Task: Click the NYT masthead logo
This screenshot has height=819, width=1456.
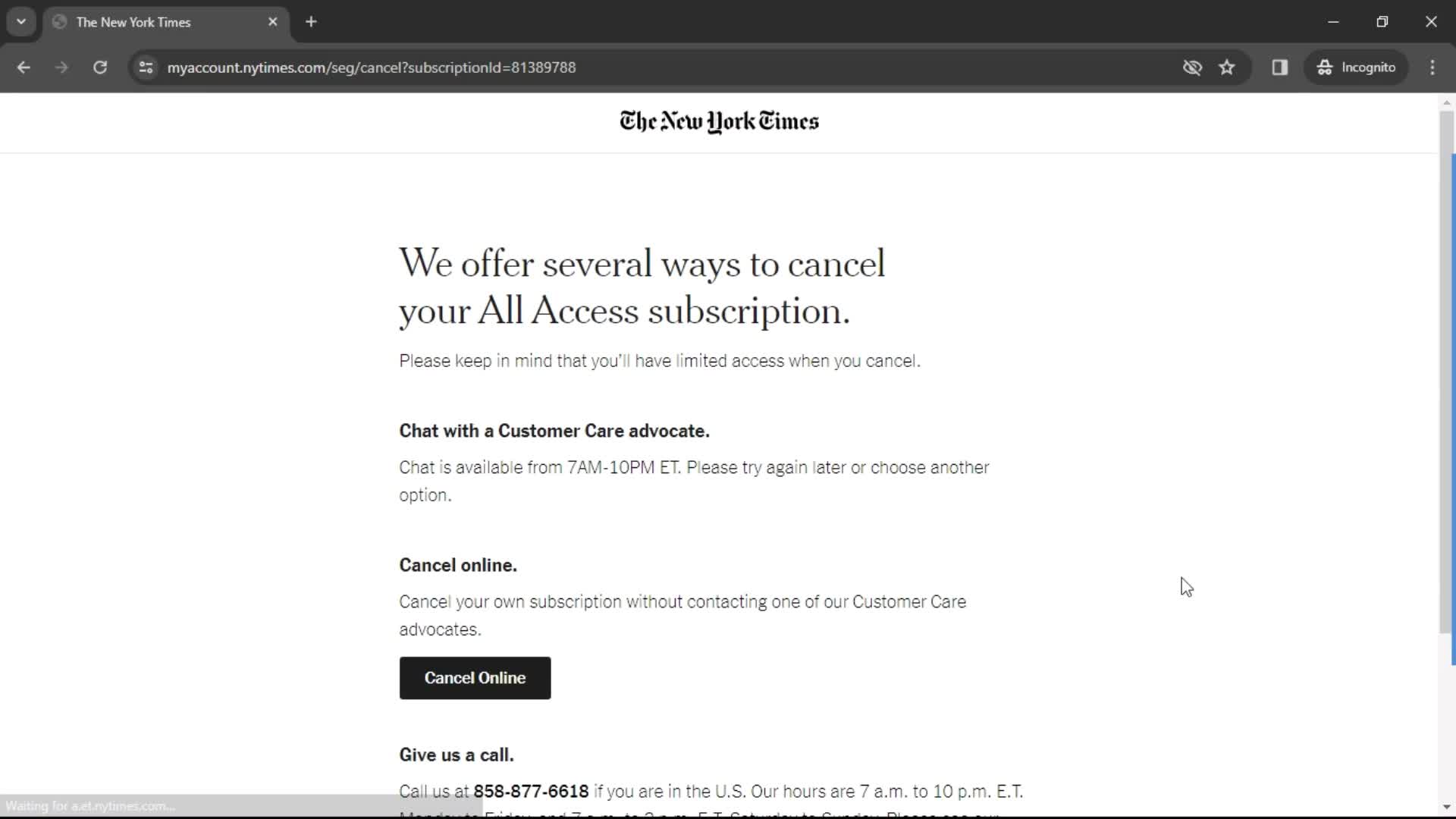Action: pos(720,121)
